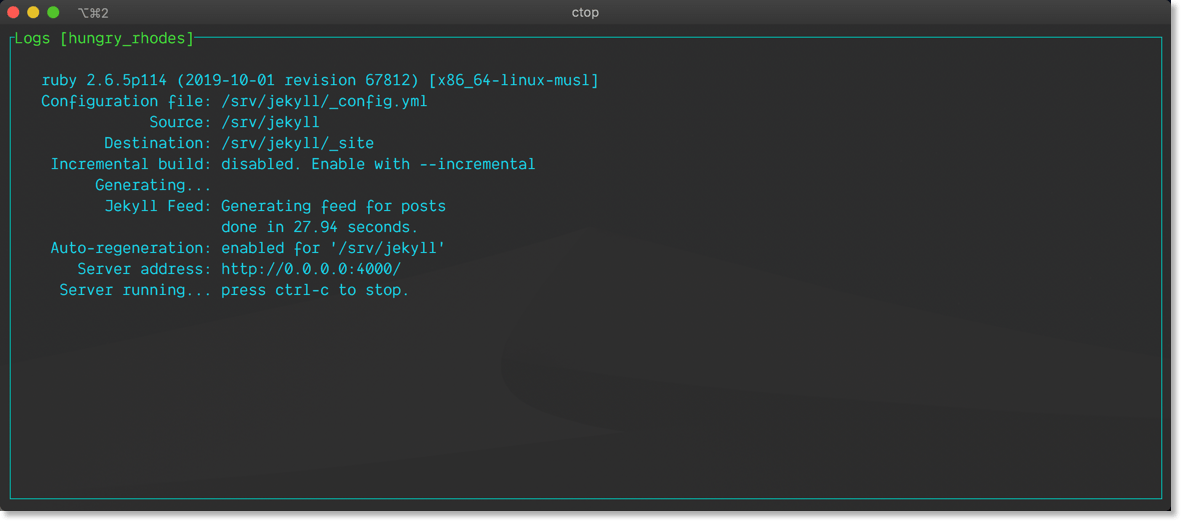Click the Source path /srv/jekyll
This screenshot has height=521, width=1181.
(x=270, y=122)
